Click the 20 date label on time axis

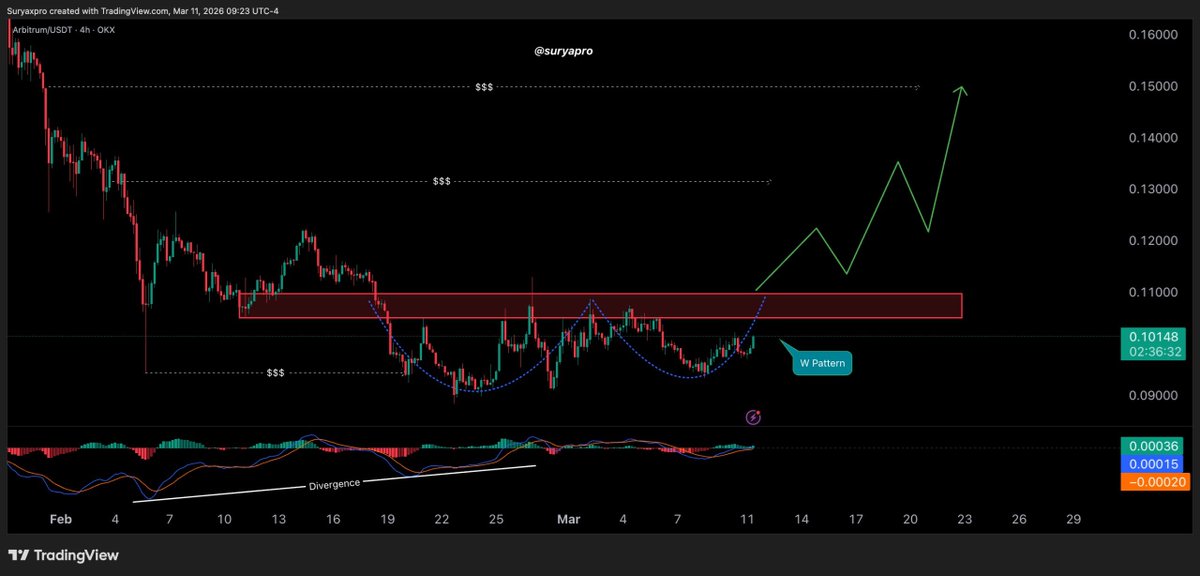910,520
